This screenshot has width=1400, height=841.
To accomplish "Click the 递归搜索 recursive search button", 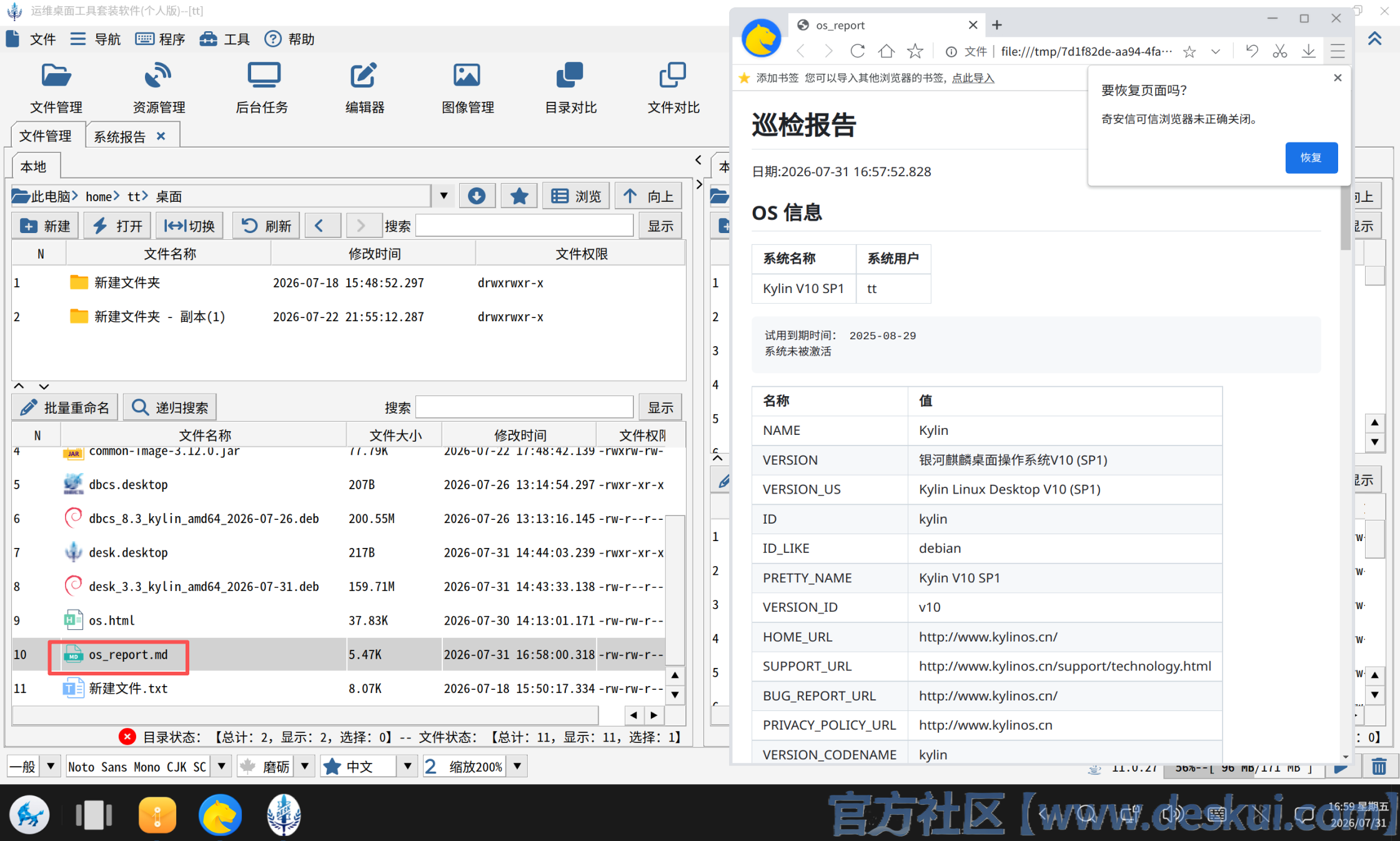I will (170, 407).
